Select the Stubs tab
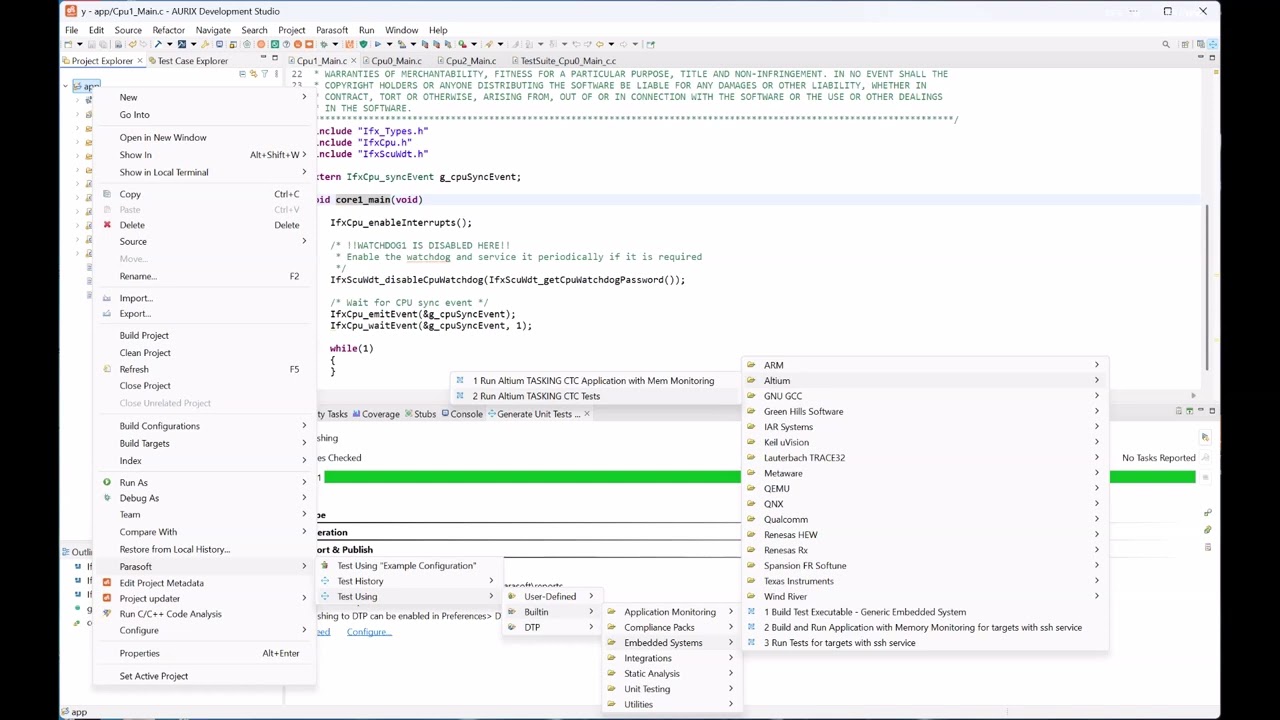The width and height of the screenshot is (1280, 720). pos(420,414)
